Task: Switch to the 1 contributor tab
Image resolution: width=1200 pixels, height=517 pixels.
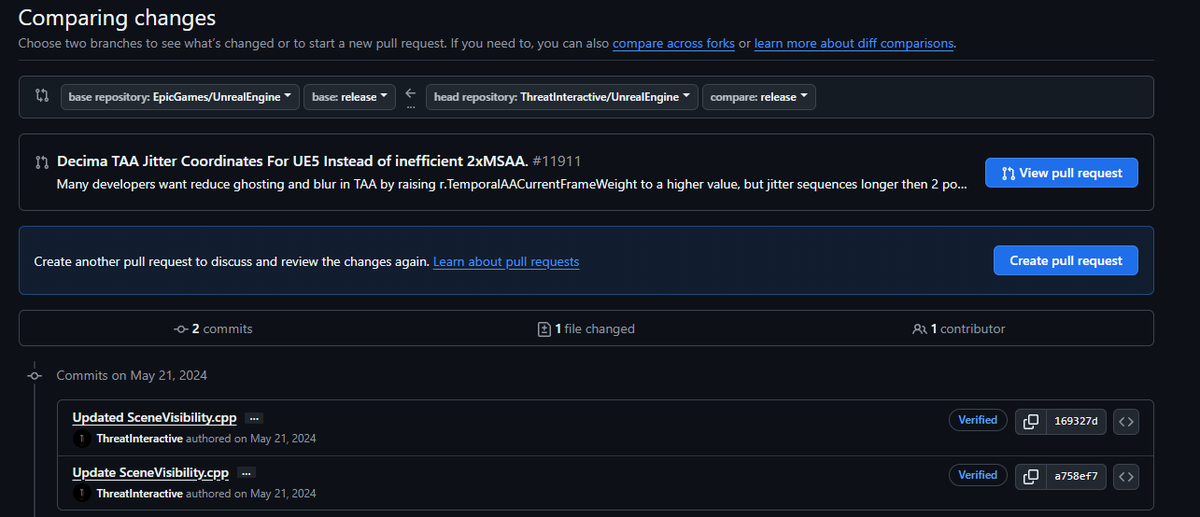Action: click(x=959, y=328)
